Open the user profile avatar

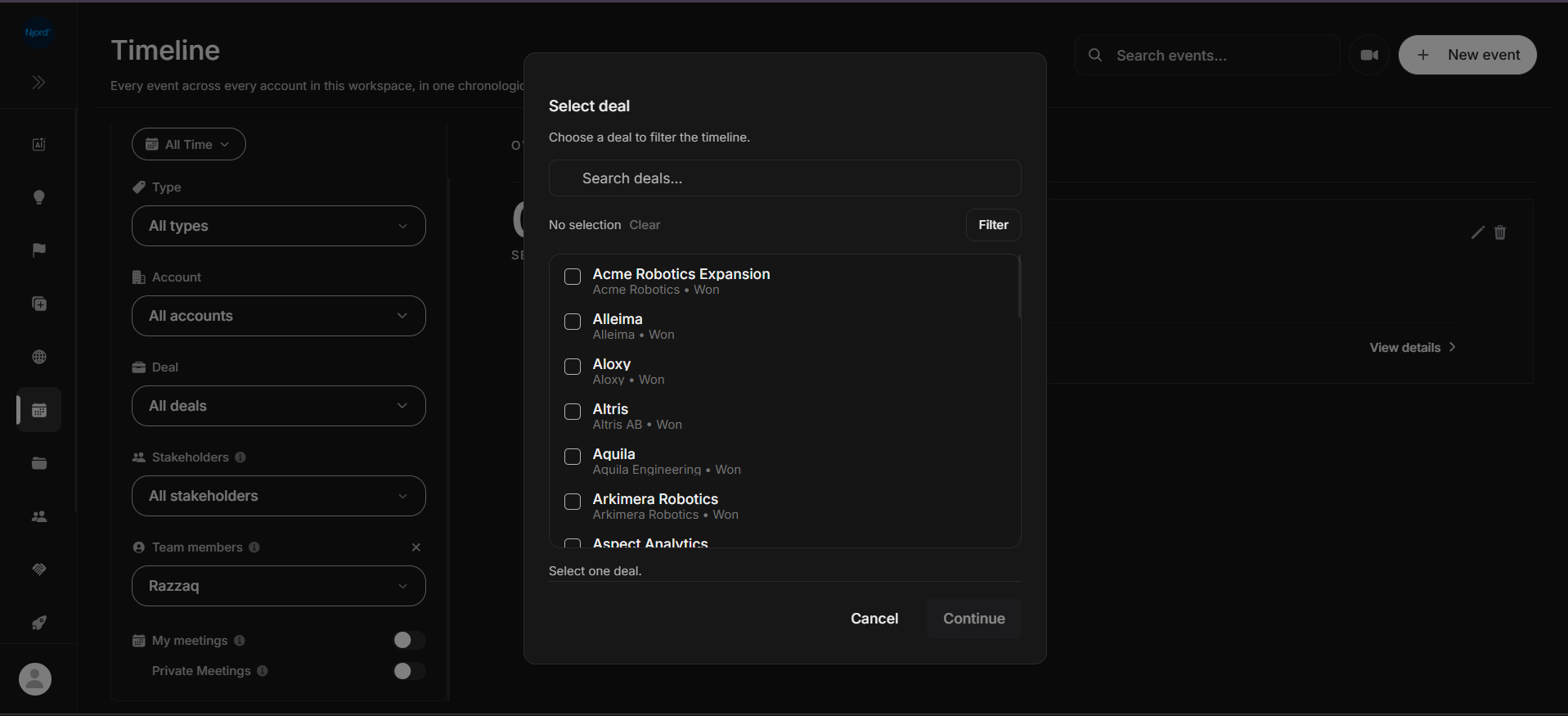point(35,679)
